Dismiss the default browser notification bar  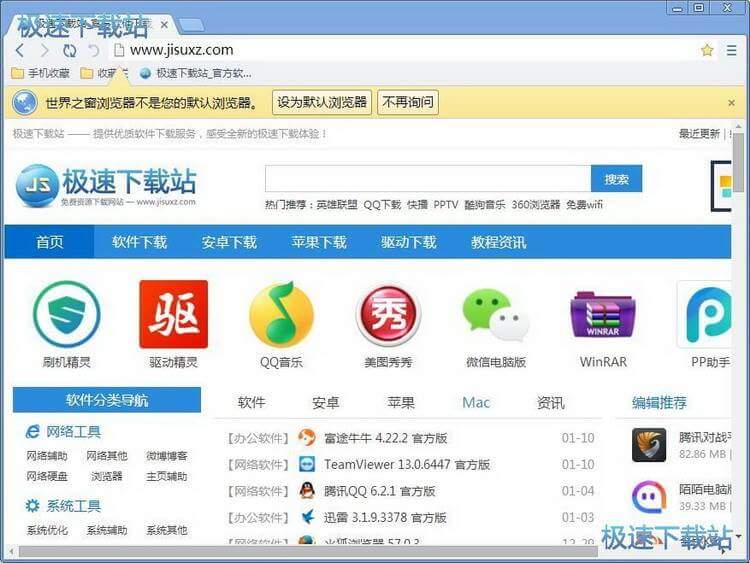click(x=731, y=102)
